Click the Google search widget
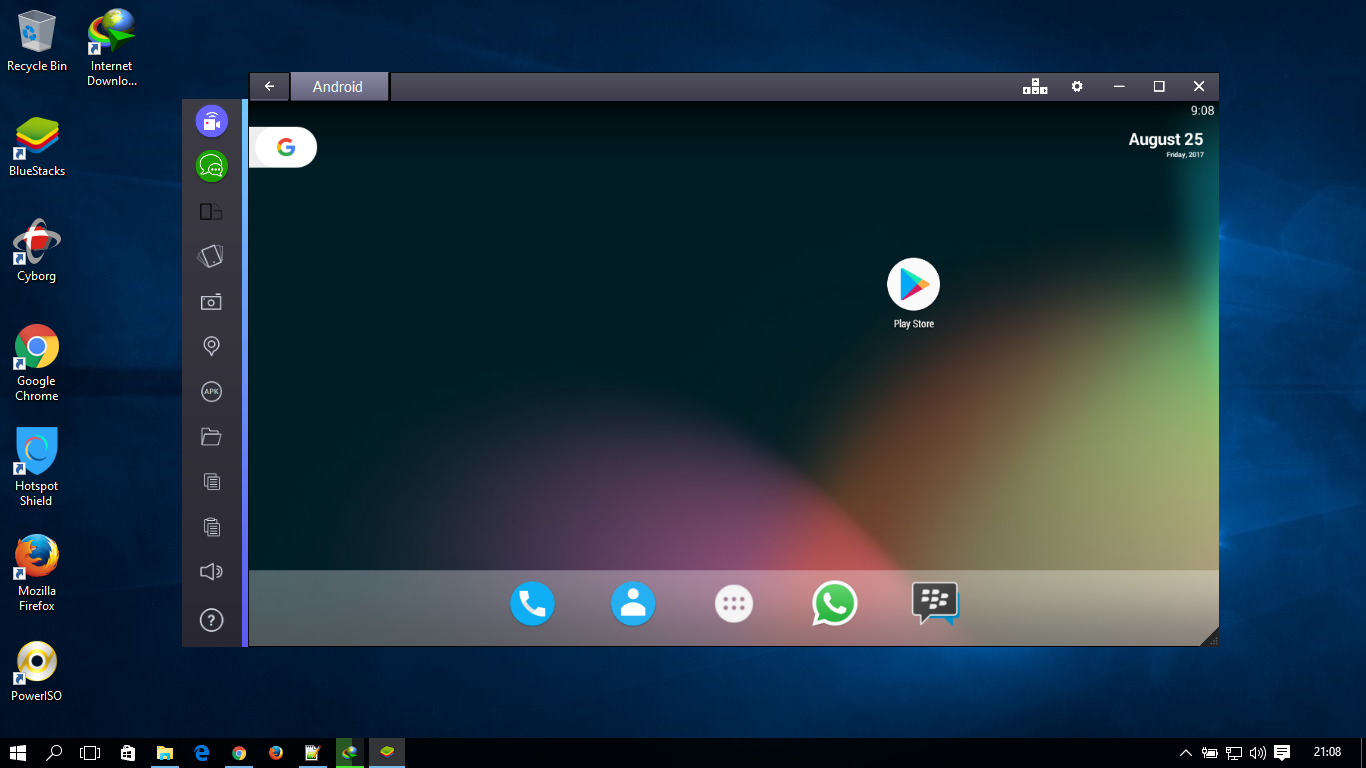 [x=283, y=147]
